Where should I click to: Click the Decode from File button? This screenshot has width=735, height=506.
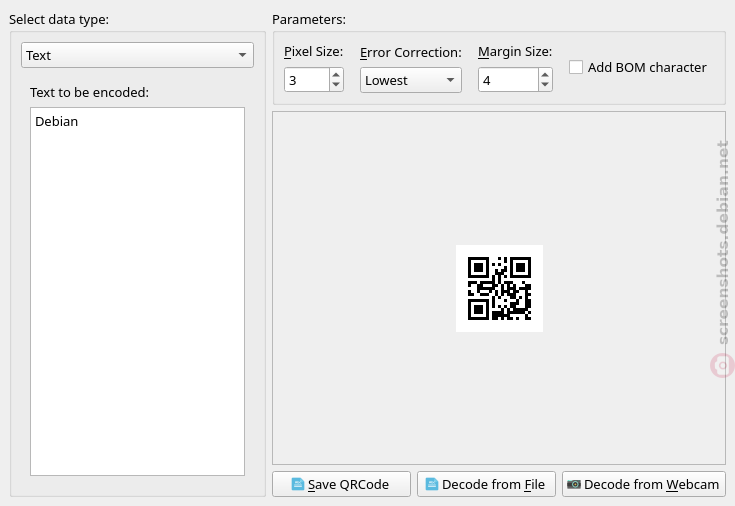pos(486,484)
